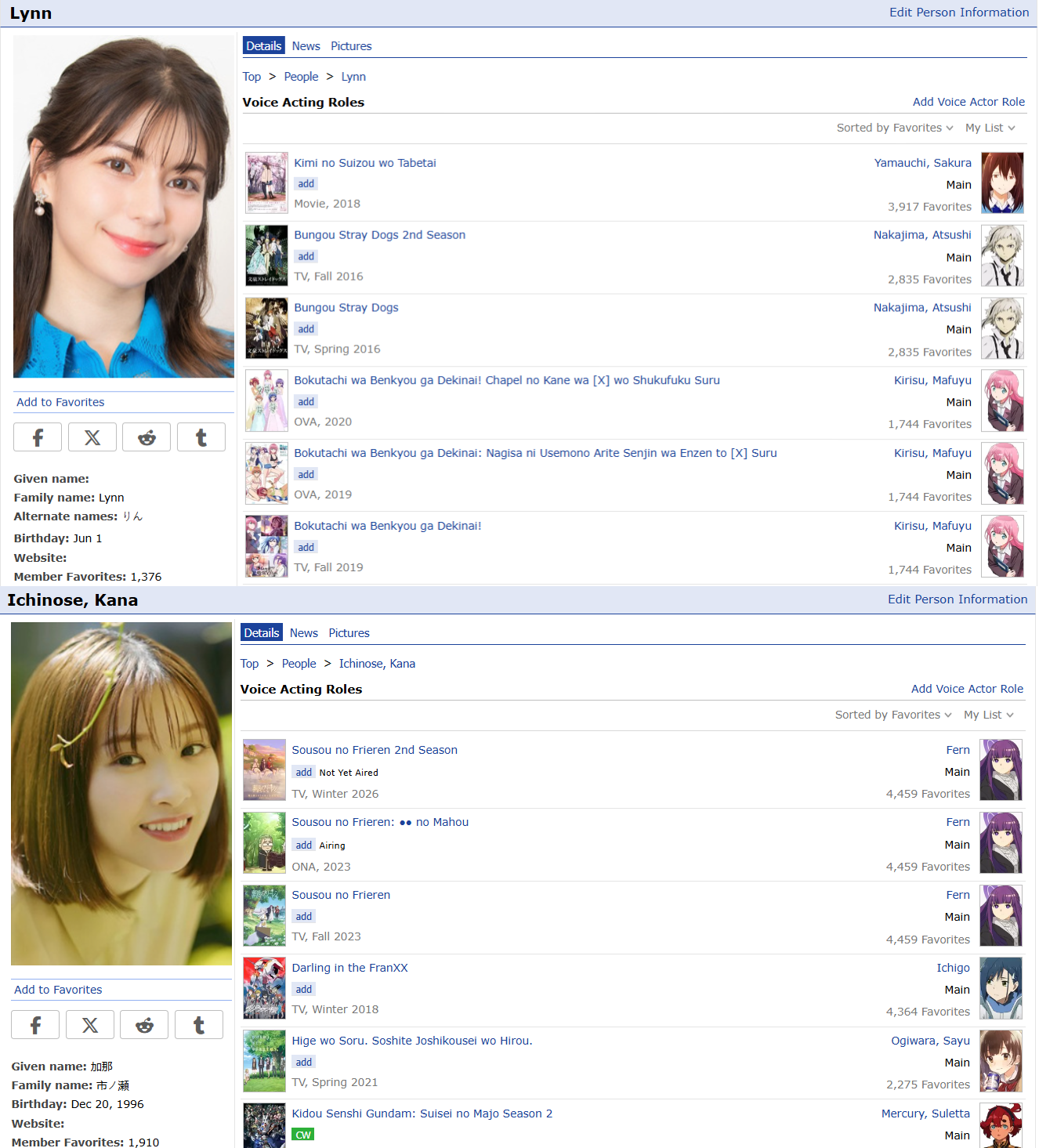Open Darling in the FranXX poster thumbnail
This screenshot has width=1039, height=1148.
click(x=264, y=988)
